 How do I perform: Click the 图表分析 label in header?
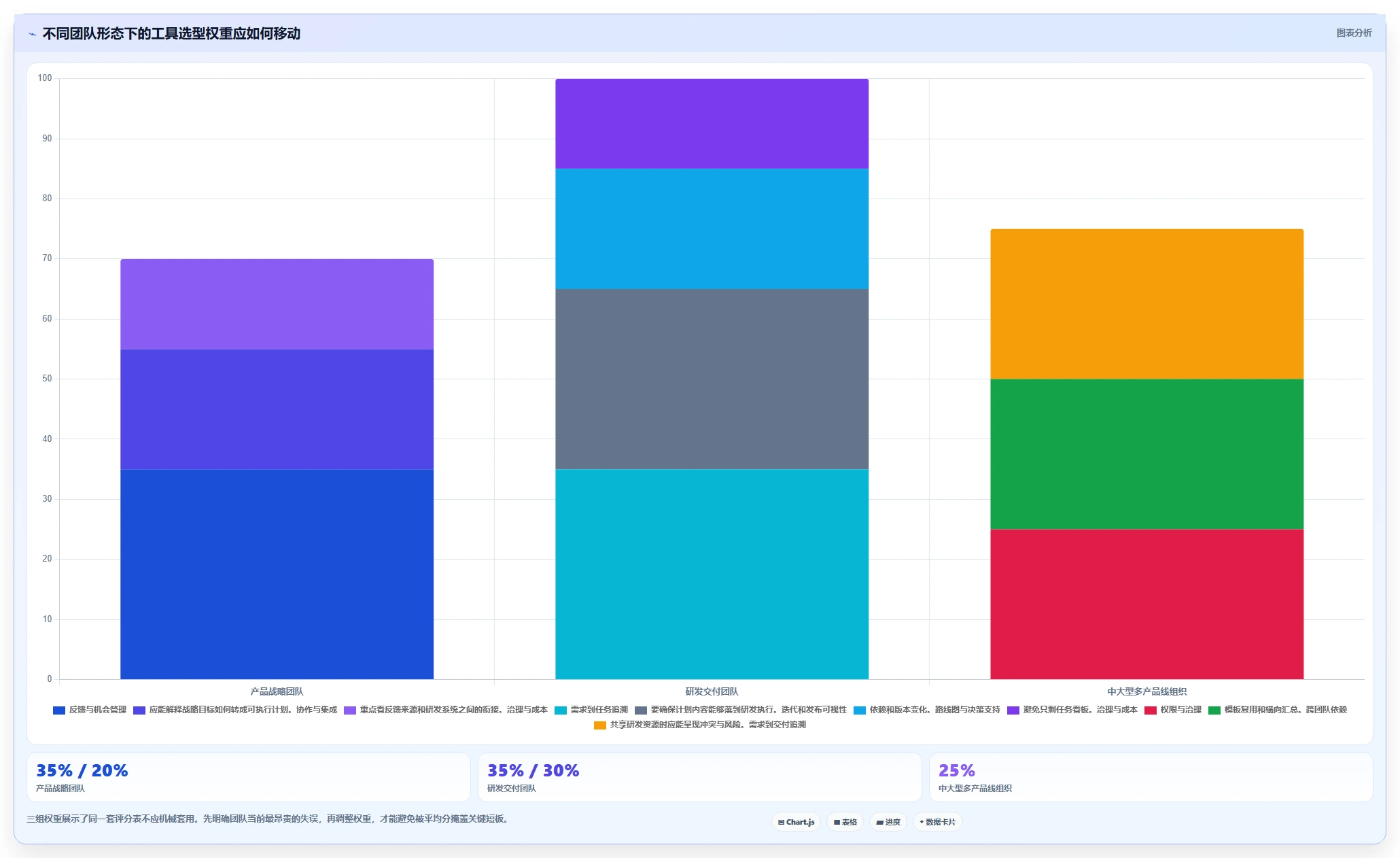coord(1354,33)
